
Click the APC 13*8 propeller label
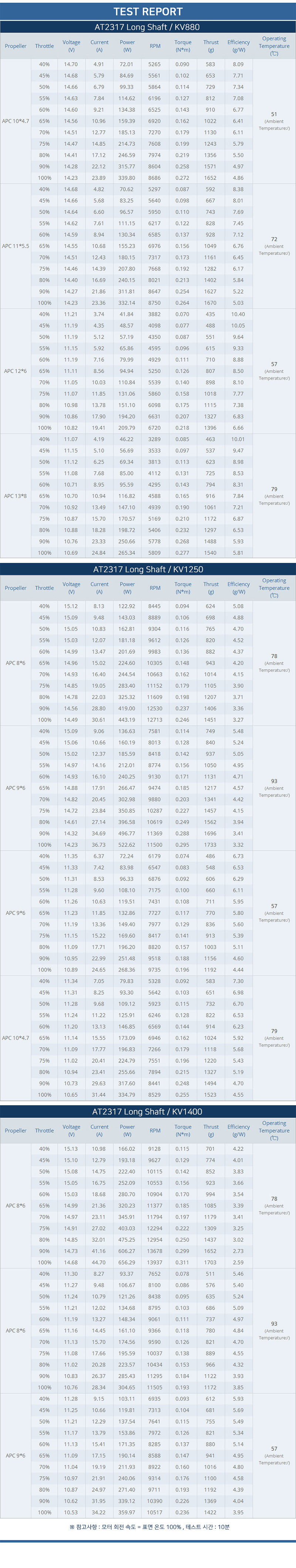tap(15, 496)
